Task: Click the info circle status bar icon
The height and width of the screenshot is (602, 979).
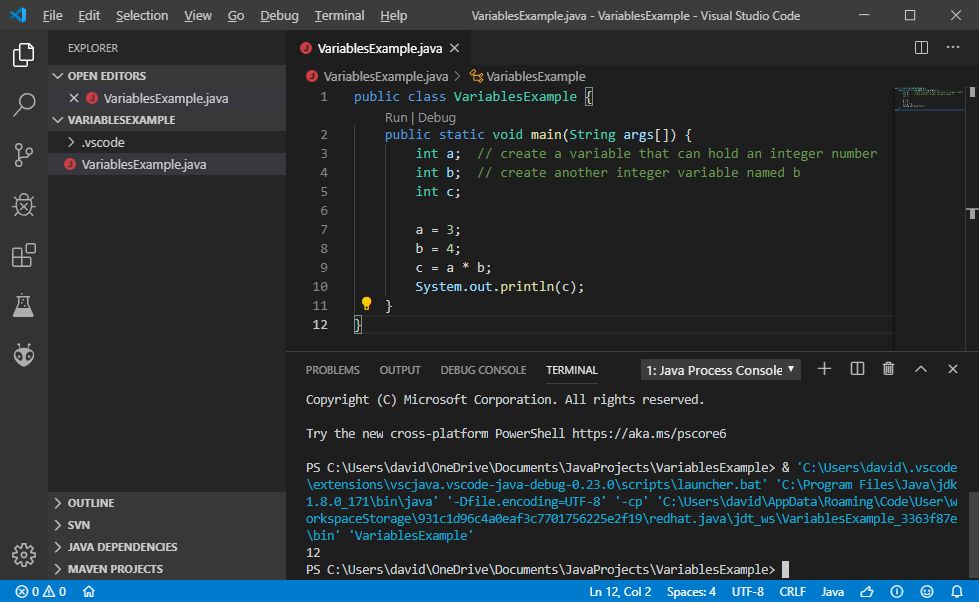Action: pos(897,591)
